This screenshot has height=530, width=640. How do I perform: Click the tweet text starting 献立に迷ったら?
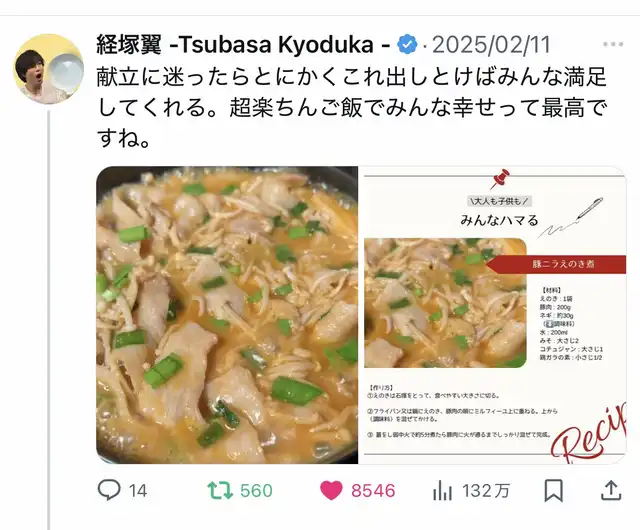[352, 108]
